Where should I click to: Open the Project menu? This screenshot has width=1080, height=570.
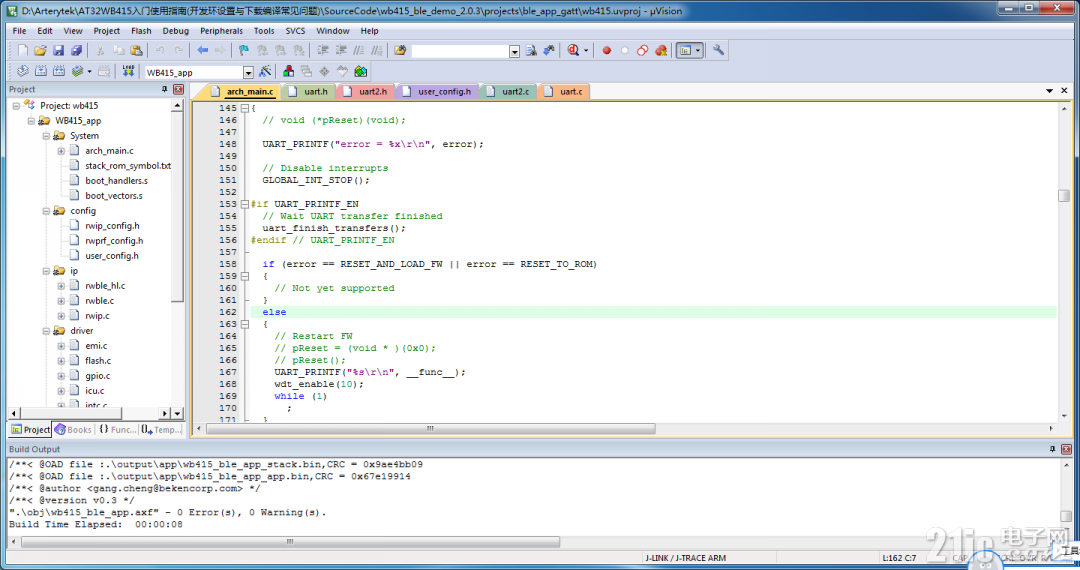point(107,31)
